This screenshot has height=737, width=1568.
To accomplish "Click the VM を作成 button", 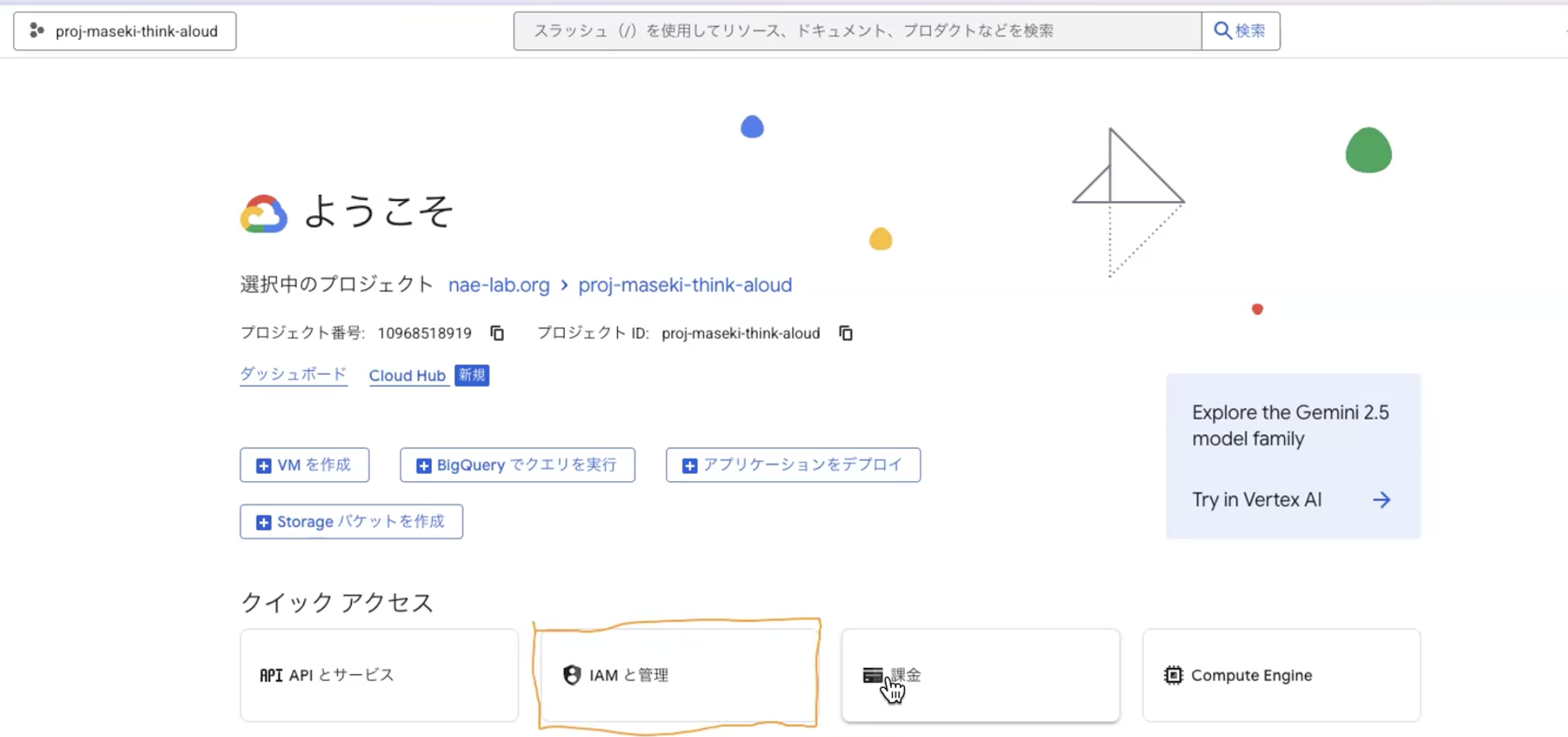I will (305, 465).
